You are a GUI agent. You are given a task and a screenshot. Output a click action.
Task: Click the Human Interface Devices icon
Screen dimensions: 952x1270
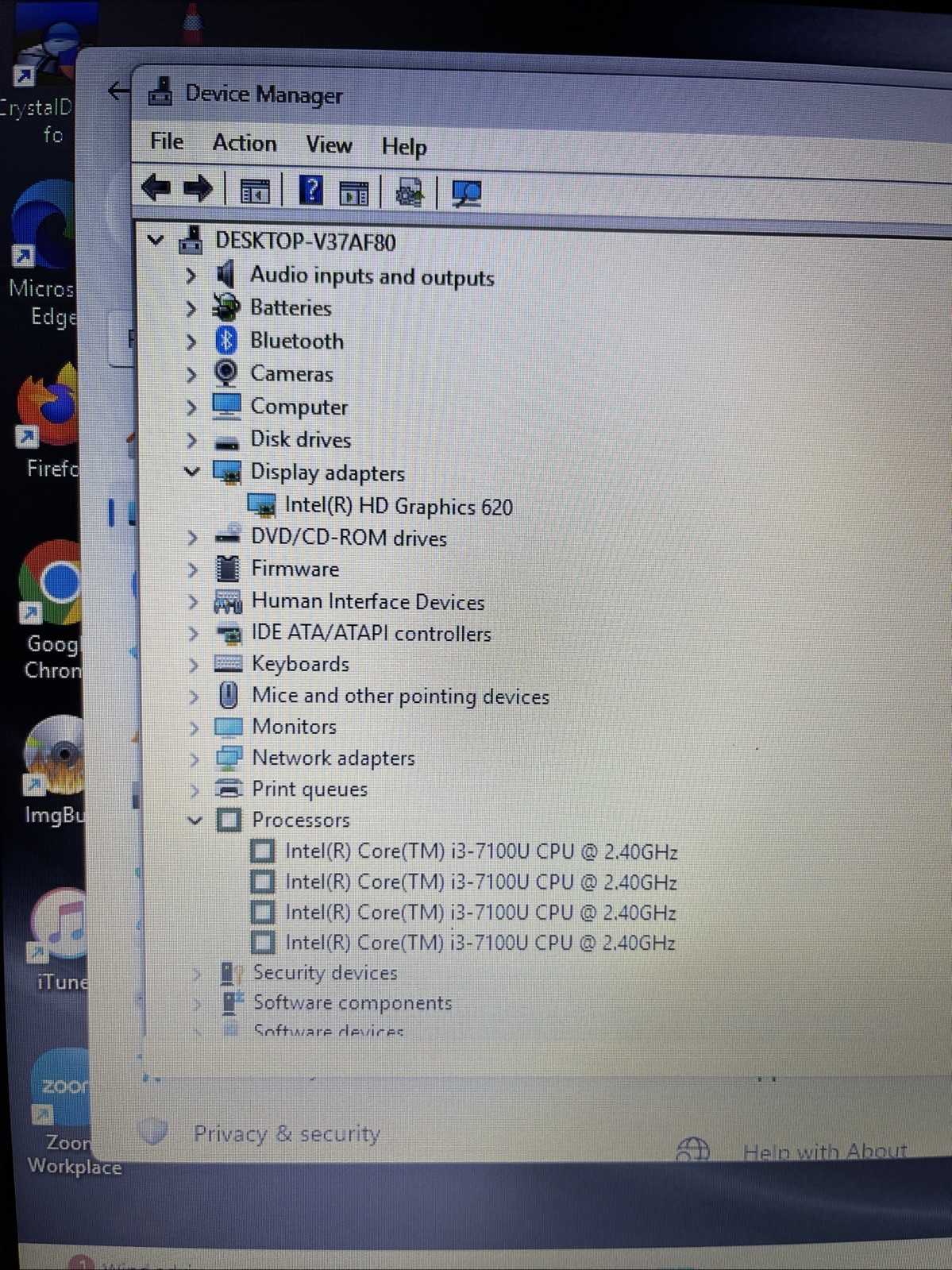pyautogui.click(x=228, y=602)
